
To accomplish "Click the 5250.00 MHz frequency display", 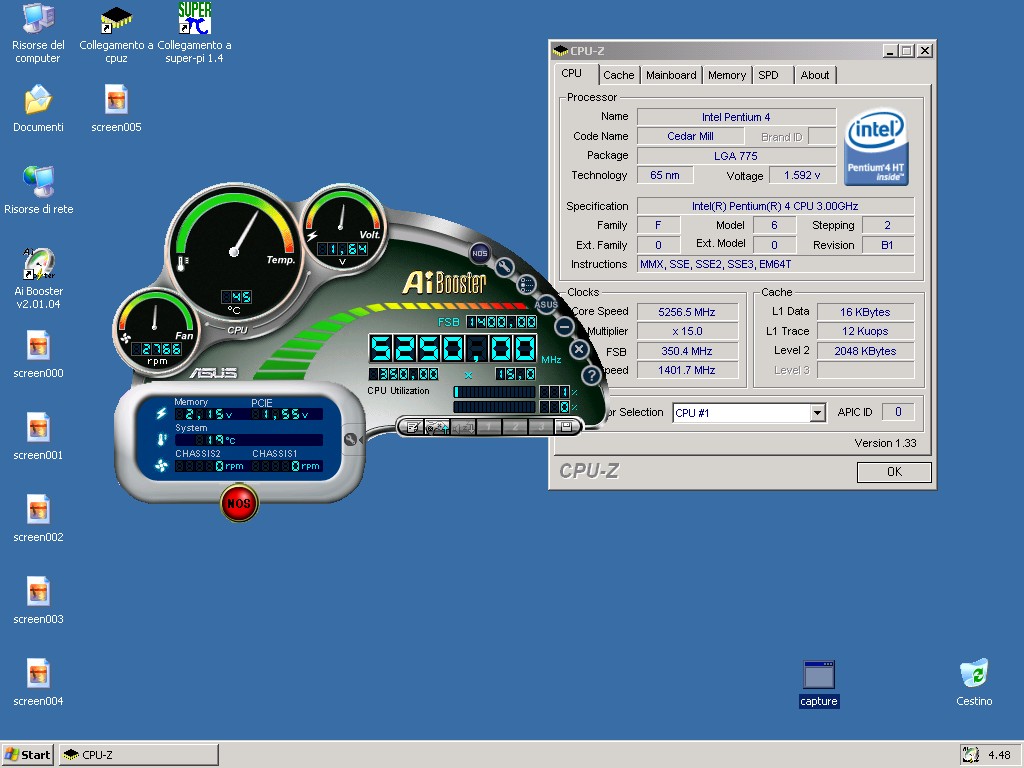I will tap(453, 349).
